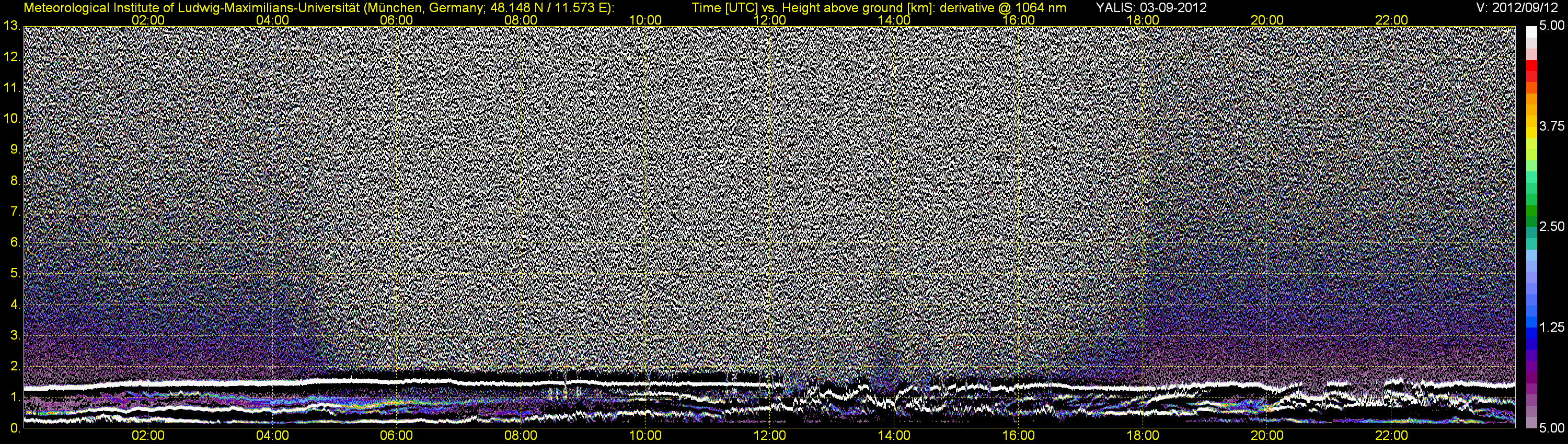The image size is (1568, 444).
Task: Click the 20:00 label on the bottom time axis
Action: pos(1267,436)
